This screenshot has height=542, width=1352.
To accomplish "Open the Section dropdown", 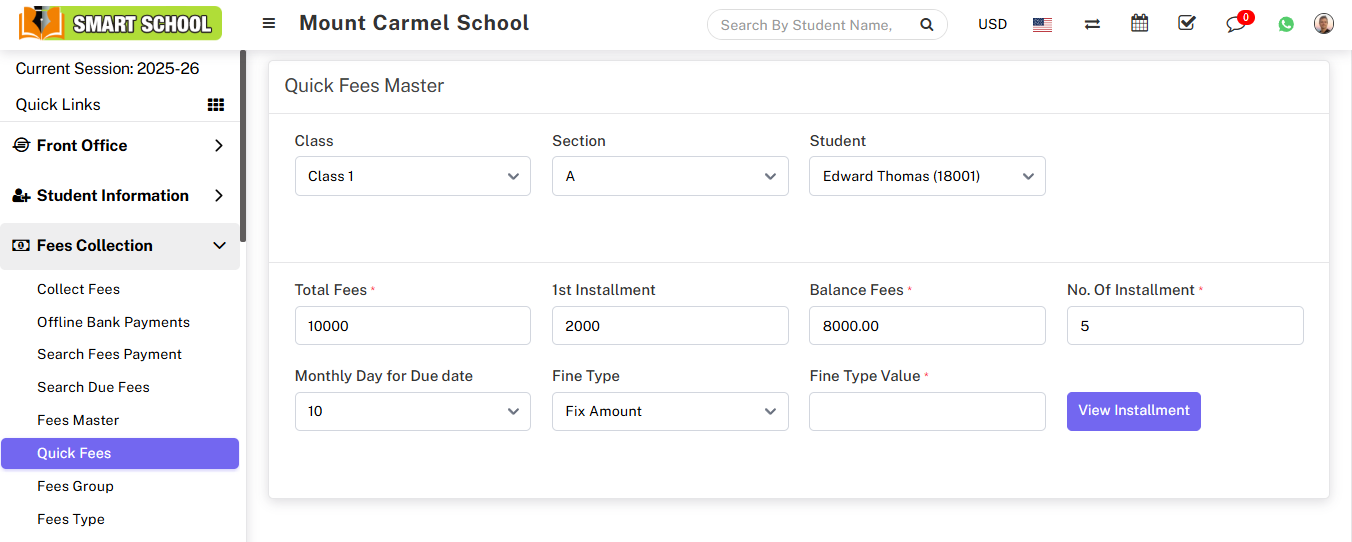I will 670,176.
